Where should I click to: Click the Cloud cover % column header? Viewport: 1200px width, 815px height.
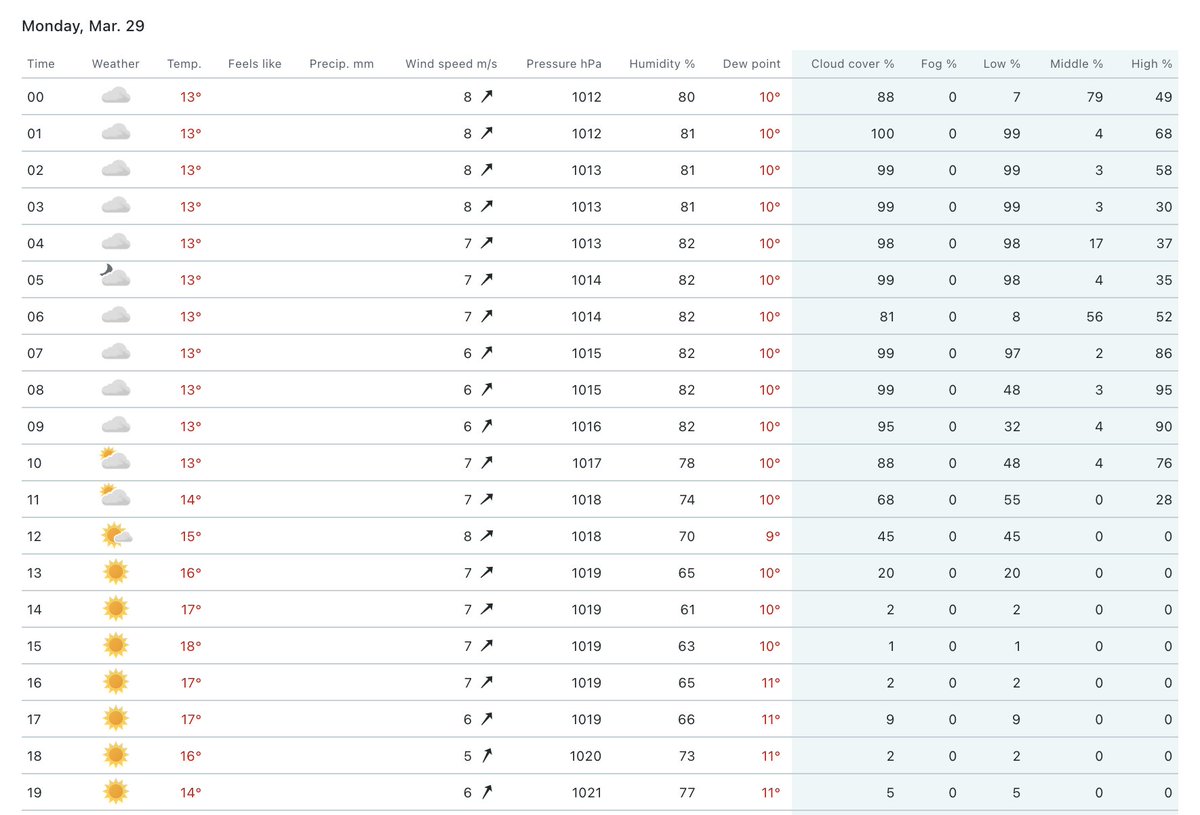pyautogui.click(x=853, y=64)
